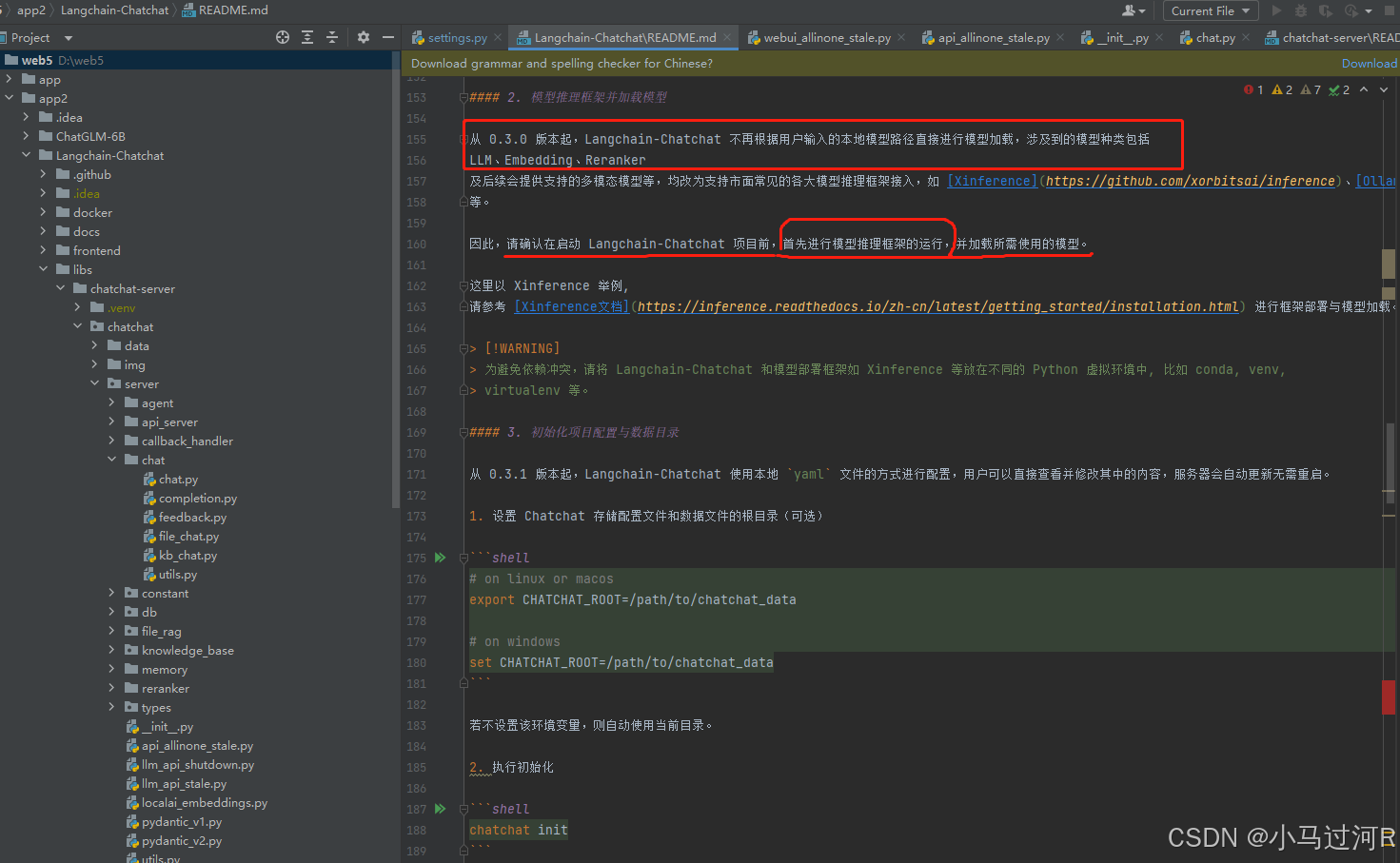
Task: Open the Current File run configuration dropdown
Action: point(1211,10)
